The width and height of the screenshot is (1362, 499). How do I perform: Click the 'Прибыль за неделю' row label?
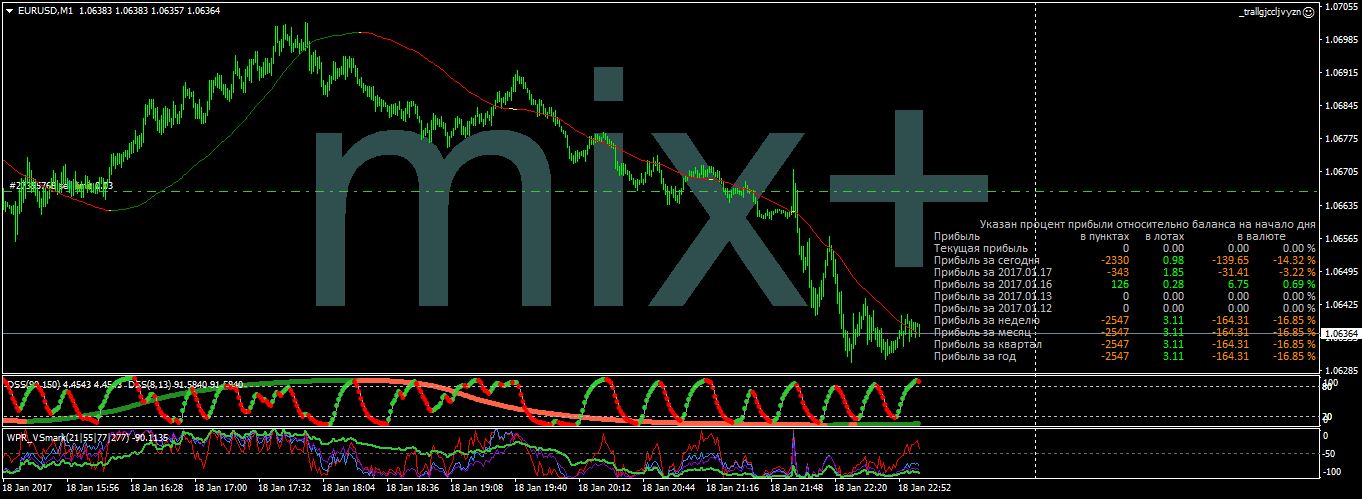click(986, 320)
